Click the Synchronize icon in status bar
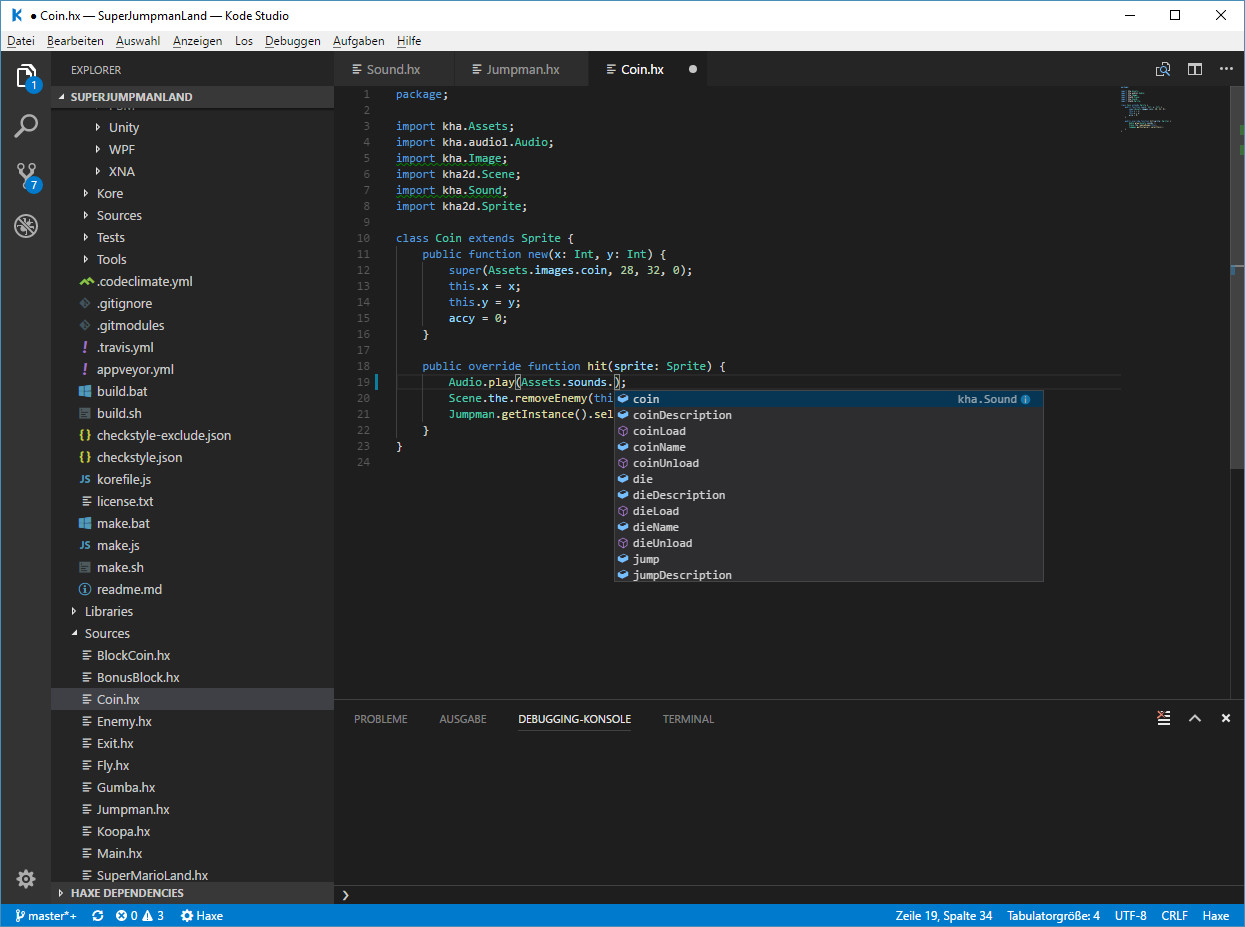The width and height of the screenshot is (1245, 927). [x=96, y=915]
